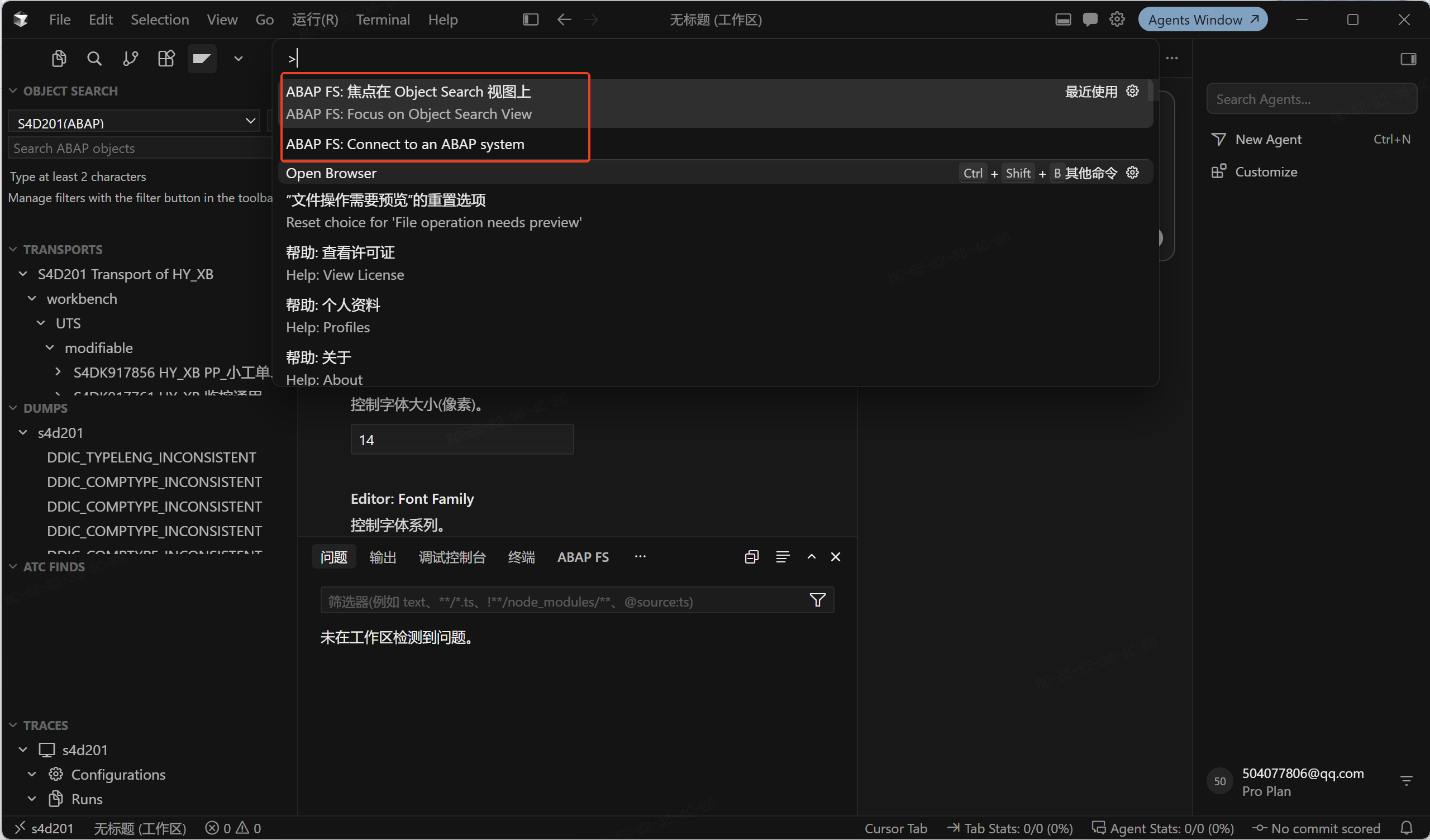Open Source Control branch icon
This screenshot has width=1430, height=840.
131,59
